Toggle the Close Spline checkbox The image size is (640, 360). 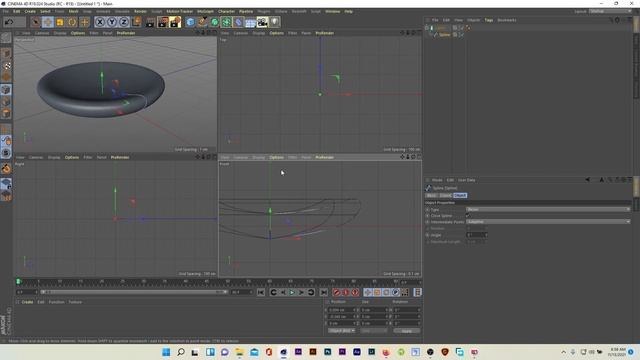(468, 216)
